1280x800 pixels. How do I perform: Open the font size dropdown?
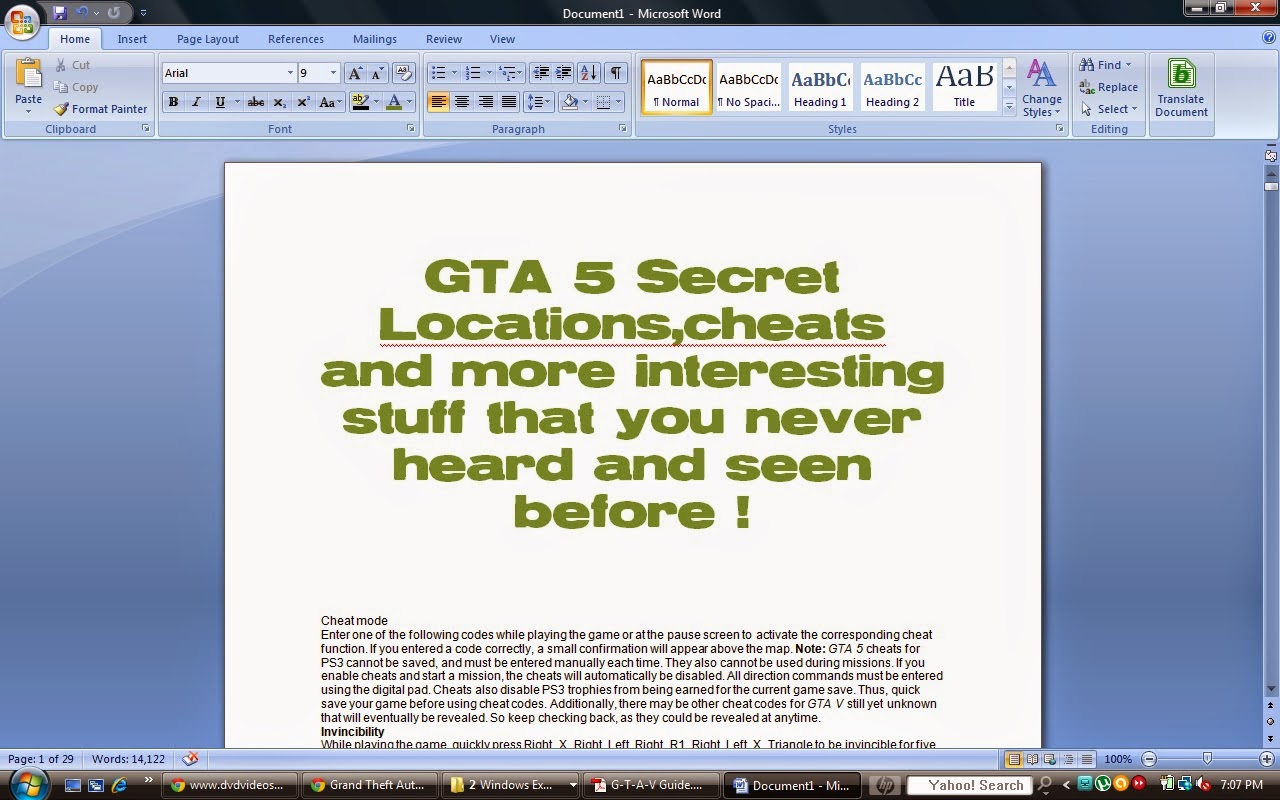point(333,73)
